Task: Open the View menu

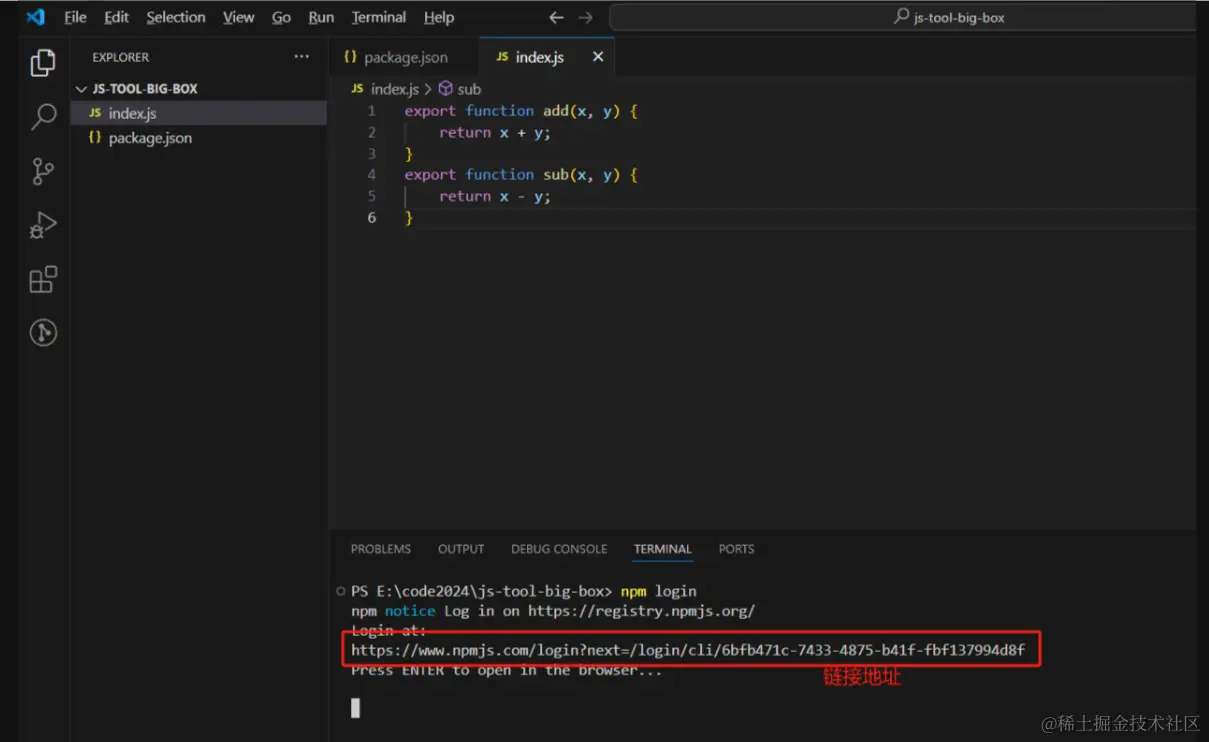Action: [x=239, y=17]
